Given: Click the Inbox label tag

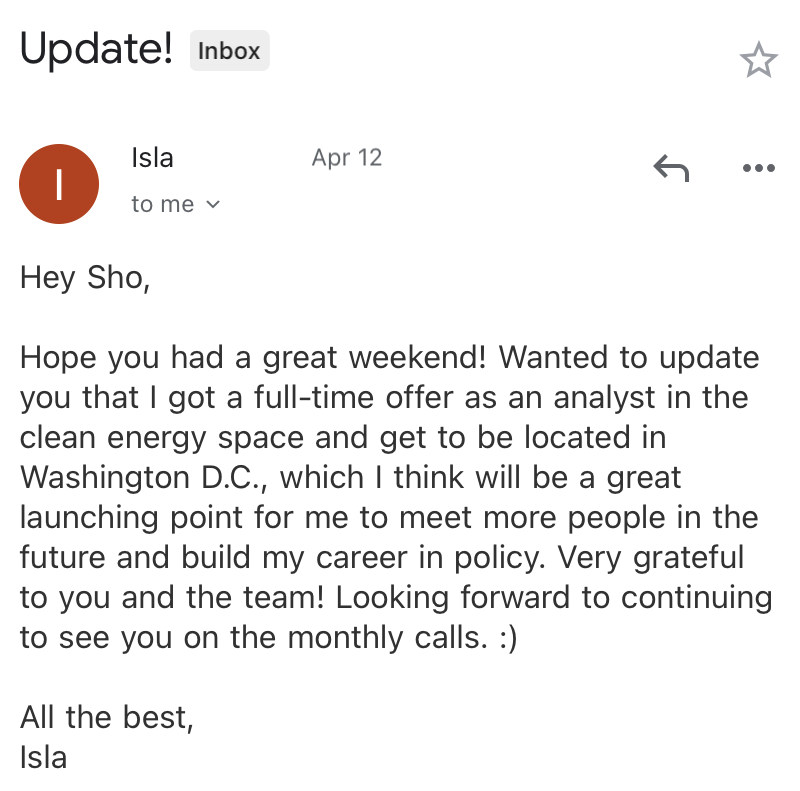Looking at the screenshot, I should [x=229, y=52].
